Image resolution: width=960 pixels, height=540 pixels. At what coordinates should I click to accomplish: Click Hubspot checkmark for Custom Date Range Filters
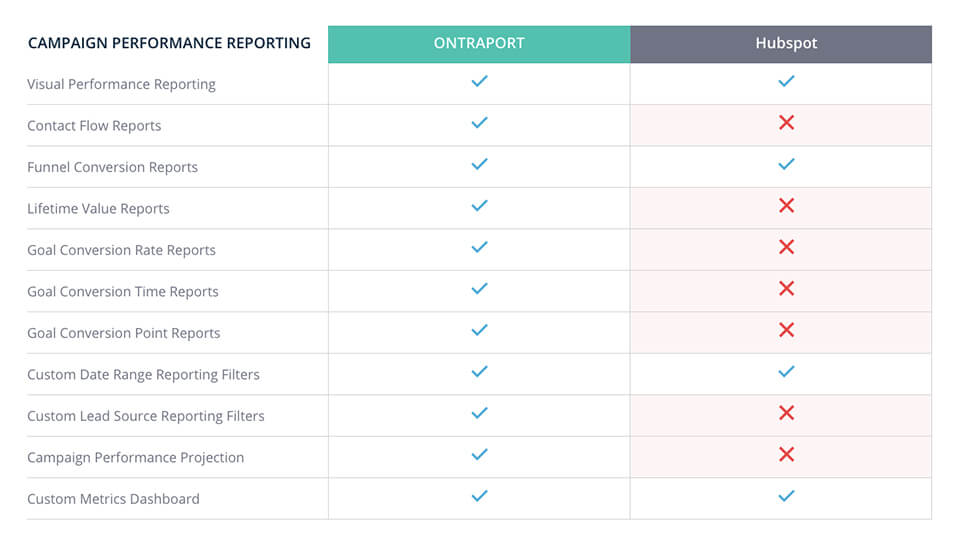coord(786,372)
